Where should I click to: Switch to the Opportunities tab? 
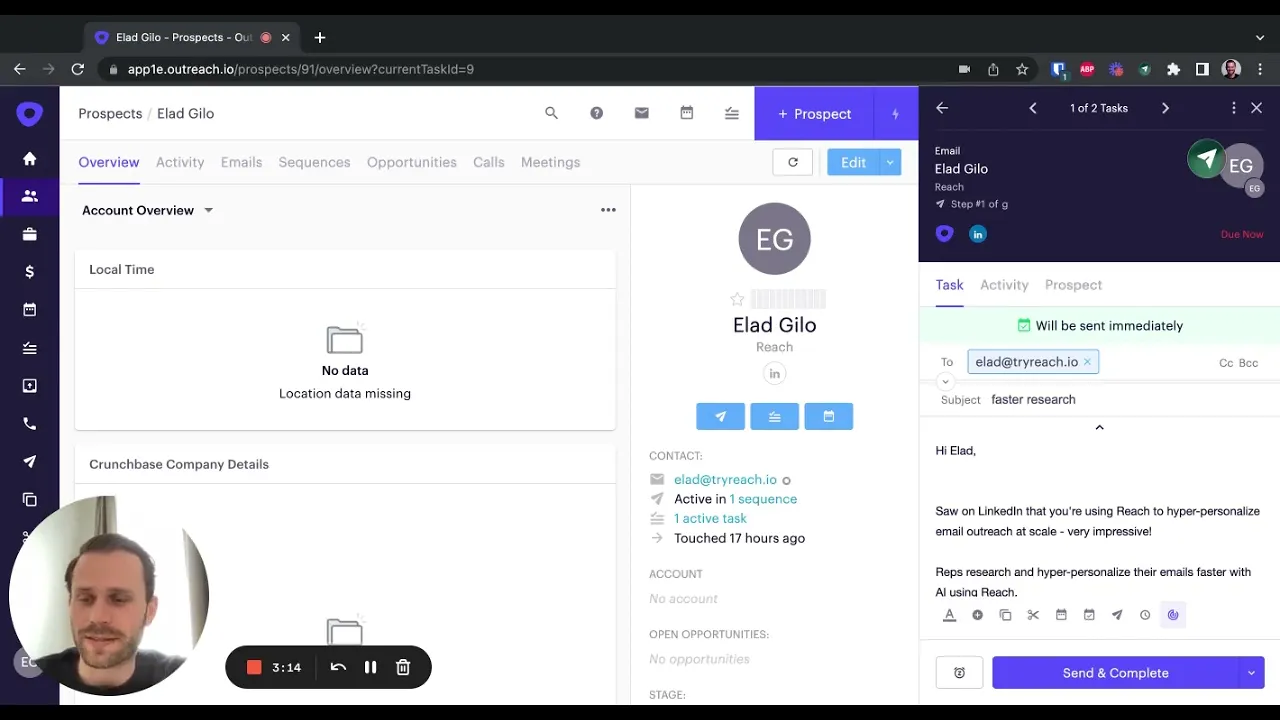(411, 162)
